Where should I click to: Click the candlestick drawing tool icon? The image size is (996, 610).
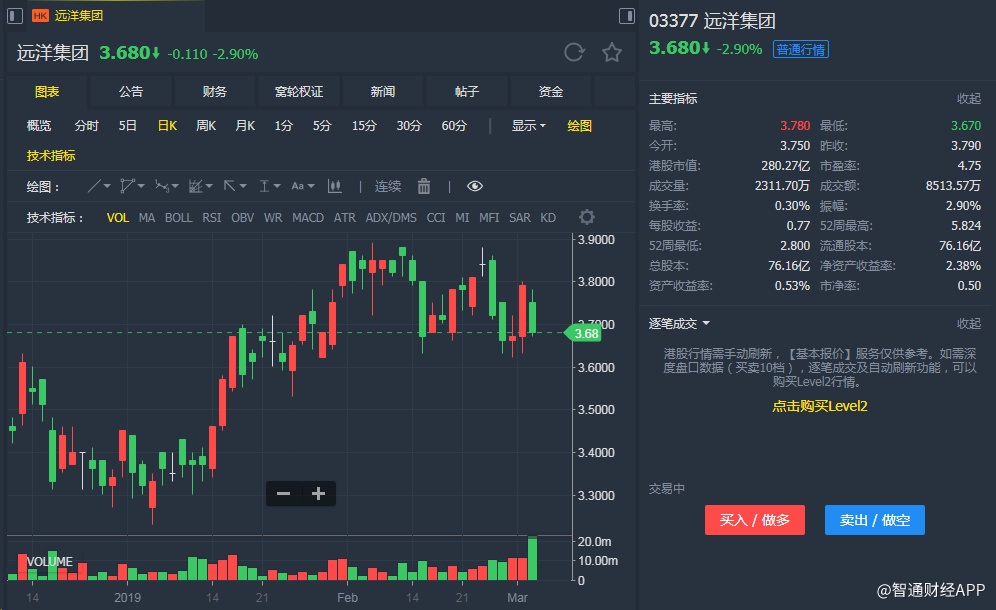(335, 186)
